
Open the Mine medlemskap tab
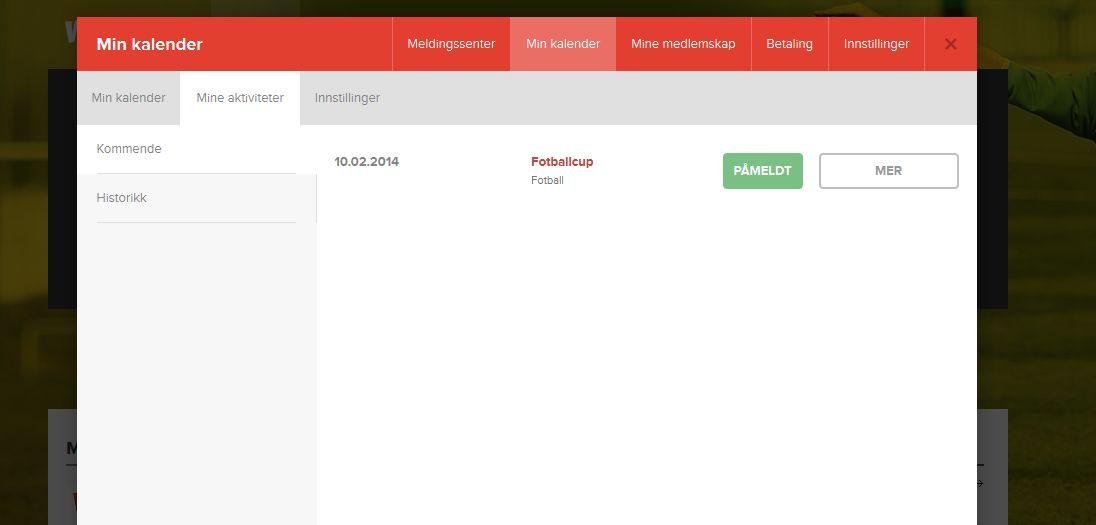pos(683,44)
